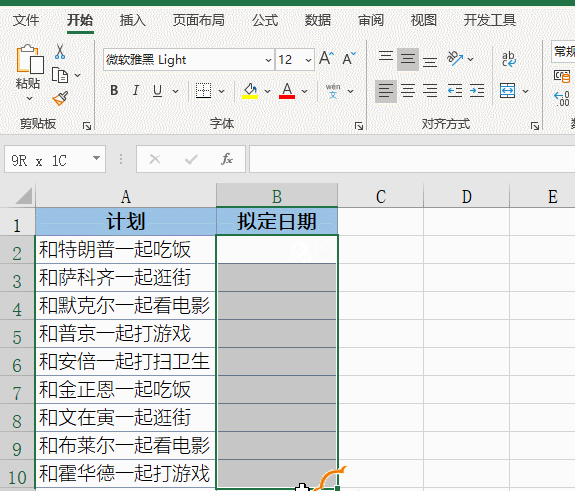Apply red font color A
Screen dimensions: 575x491
pyautogui.click(x=287, y=91)
